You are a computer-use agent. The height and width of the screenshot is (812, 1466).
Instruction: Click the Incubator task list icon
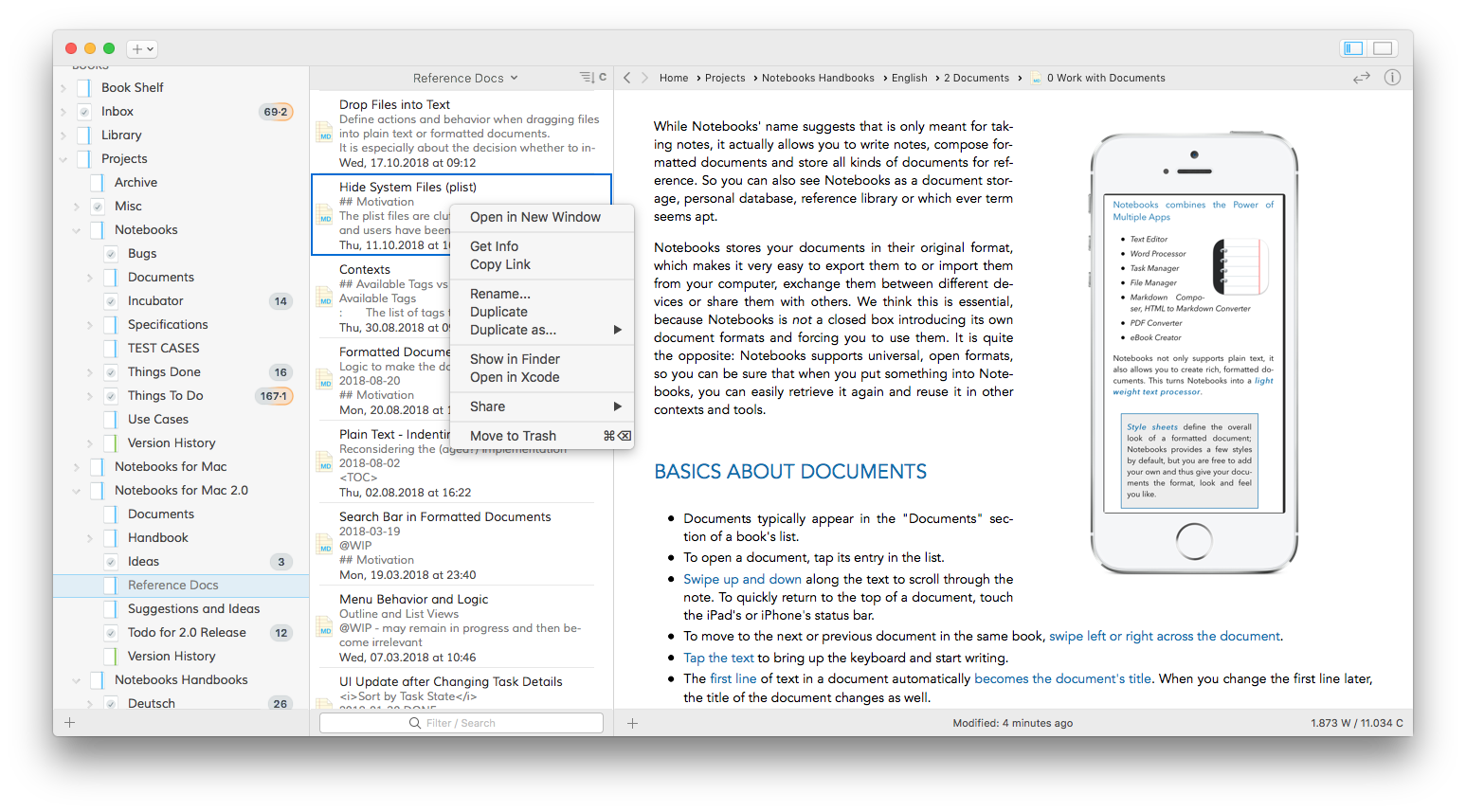111,301
